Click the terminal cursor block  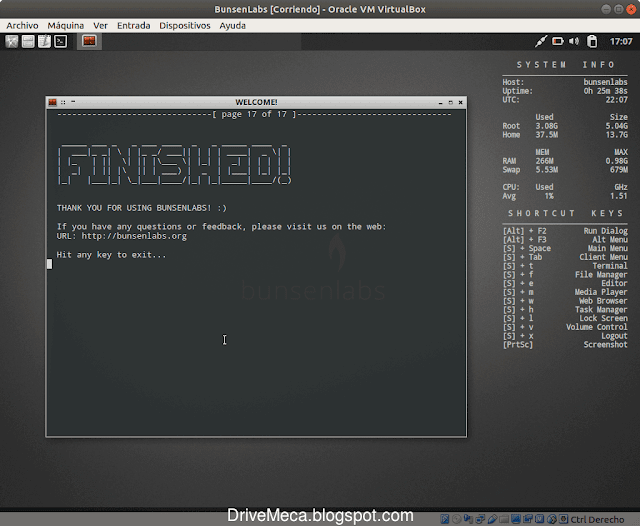point(49,264)
